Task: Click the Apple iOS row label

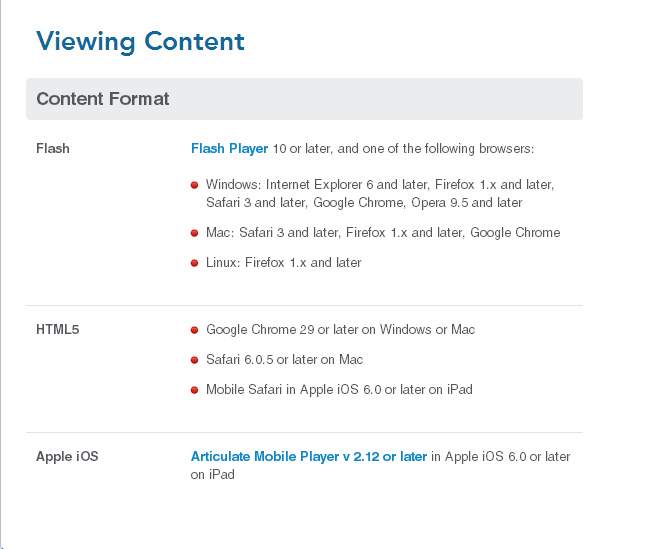Action: [67, 457]
